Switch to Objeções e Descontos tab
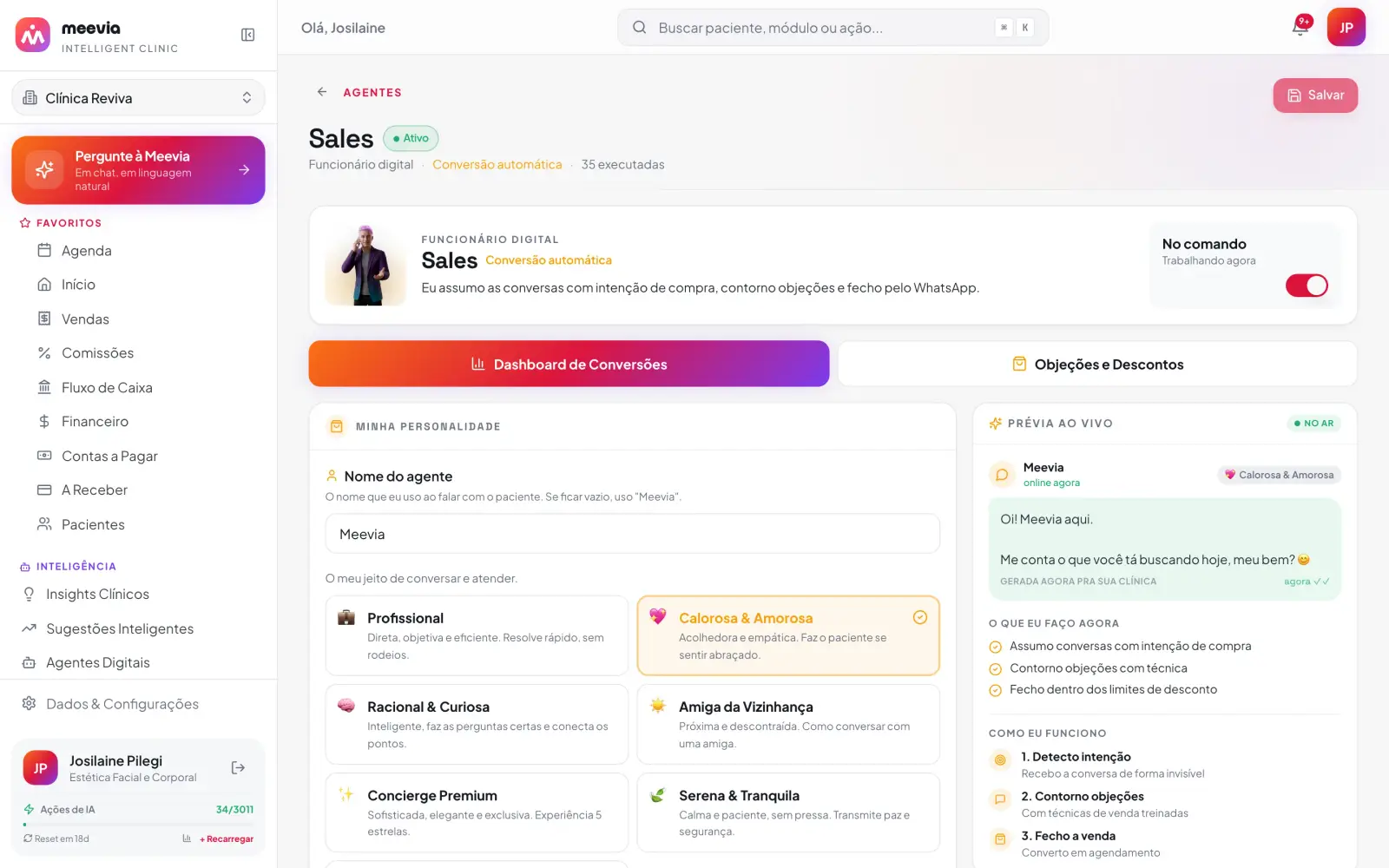Viewport: 1389px width, 868px height. tap(1097, 364)
